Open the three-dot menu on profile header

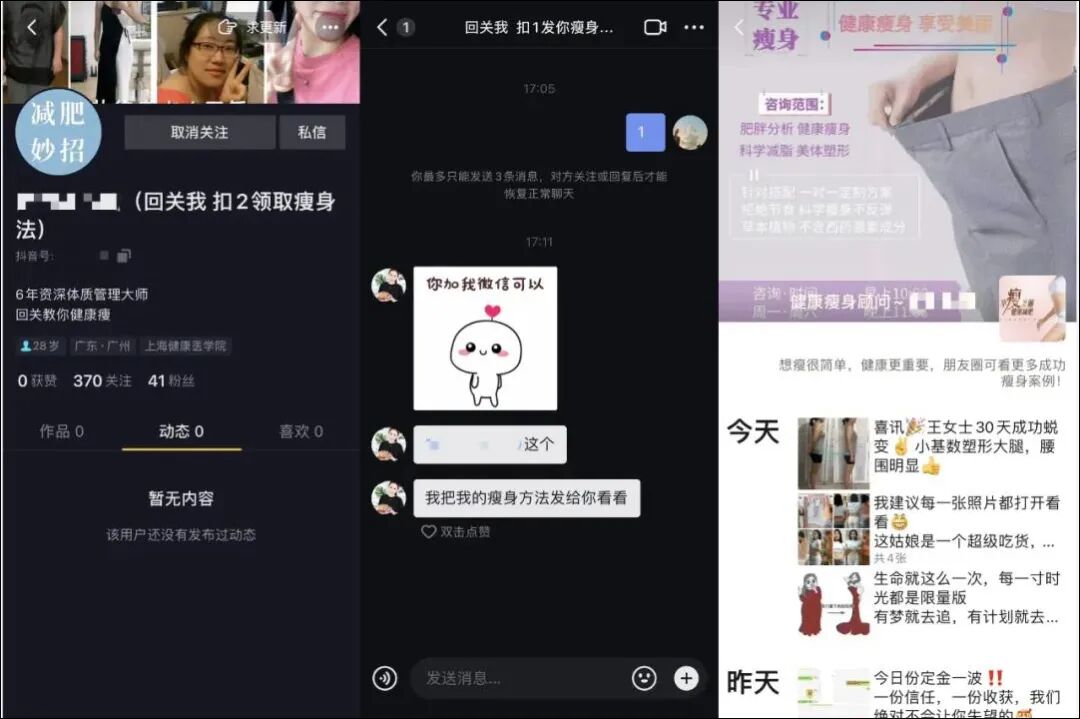[330, 28]
